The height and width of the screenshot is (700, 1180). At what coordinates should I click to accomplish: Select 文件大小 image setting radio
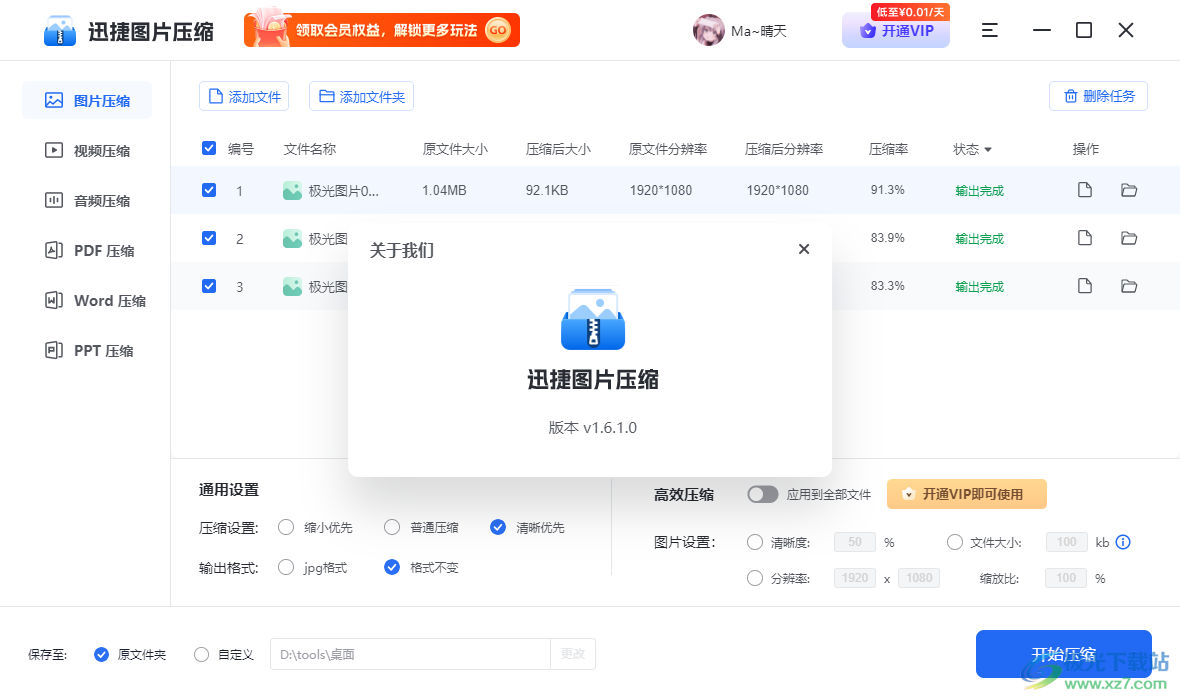(x=955, y=542)
